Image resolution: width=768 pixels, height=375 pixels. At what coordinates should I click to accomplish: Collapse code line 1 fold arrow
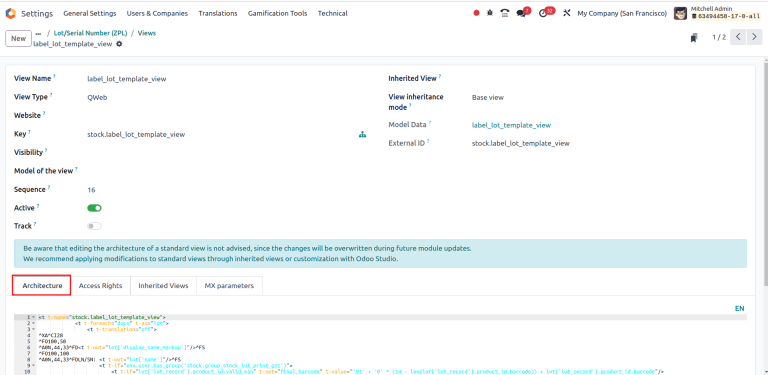point(33,317)
